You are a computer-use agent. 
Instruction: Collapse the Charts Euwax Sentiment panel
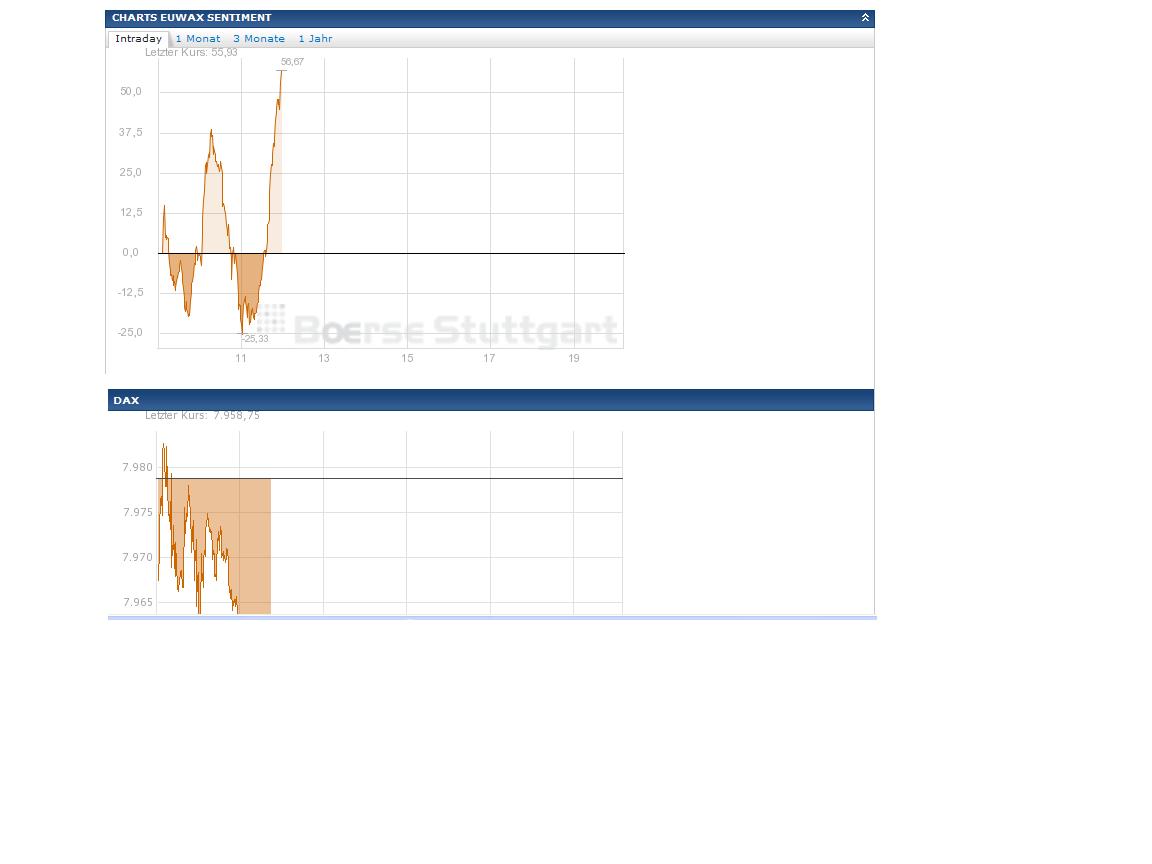(865, 18)
